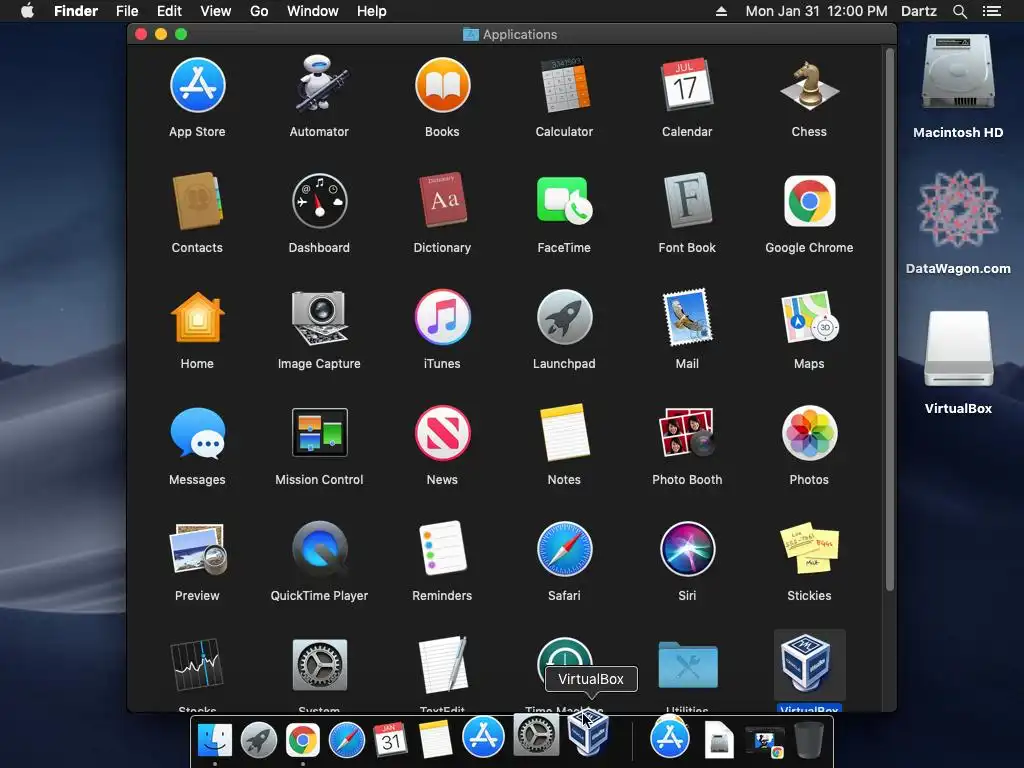Open the Books app
Screen dimensions: 1024x768
click(x=442, y=86)
